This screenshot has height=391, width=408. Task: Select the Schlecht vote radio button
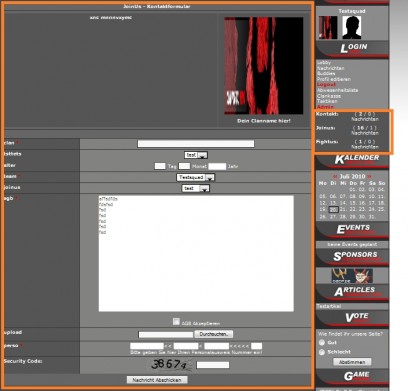pos(322,352)
